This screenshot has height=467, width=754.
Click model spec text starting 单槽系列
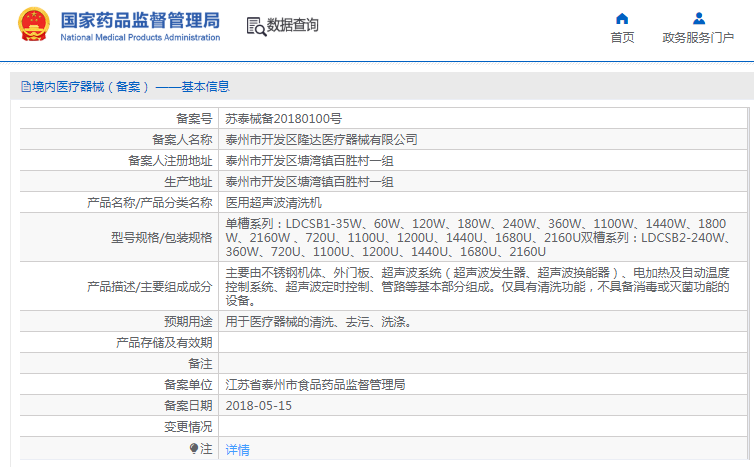478,238
